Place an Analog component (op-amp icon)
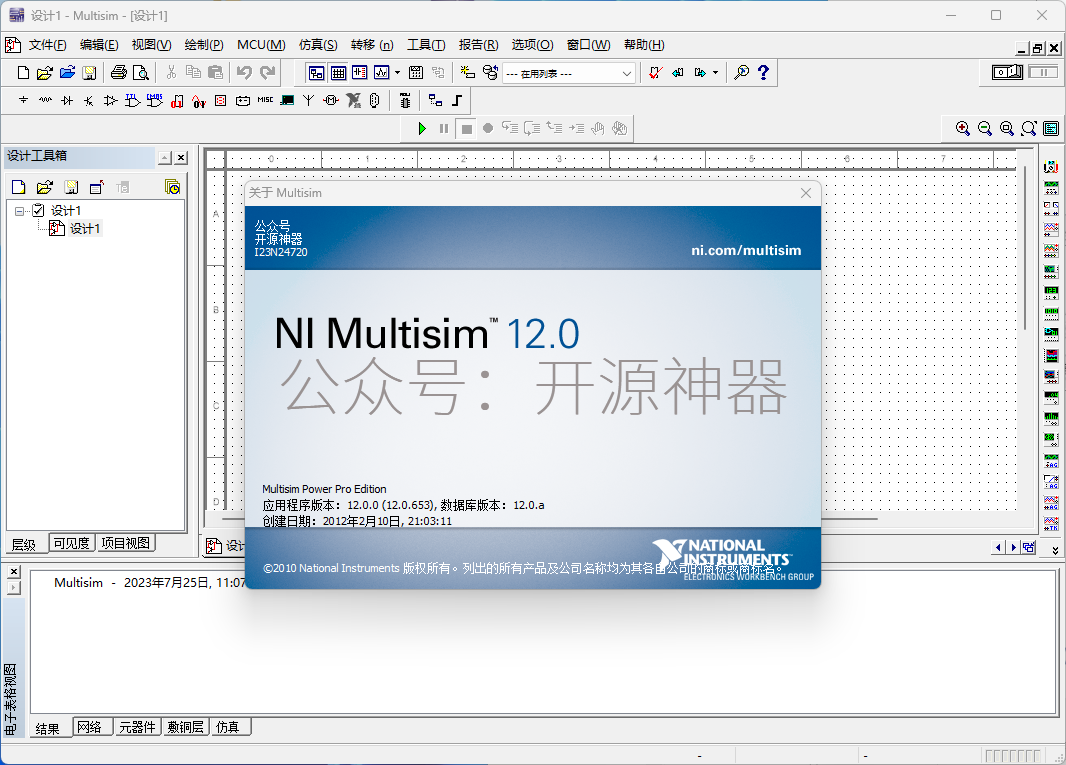Image resolution: width=1066 pixels, height=765 pixels. pyautogui.click(x=110, y=101)
